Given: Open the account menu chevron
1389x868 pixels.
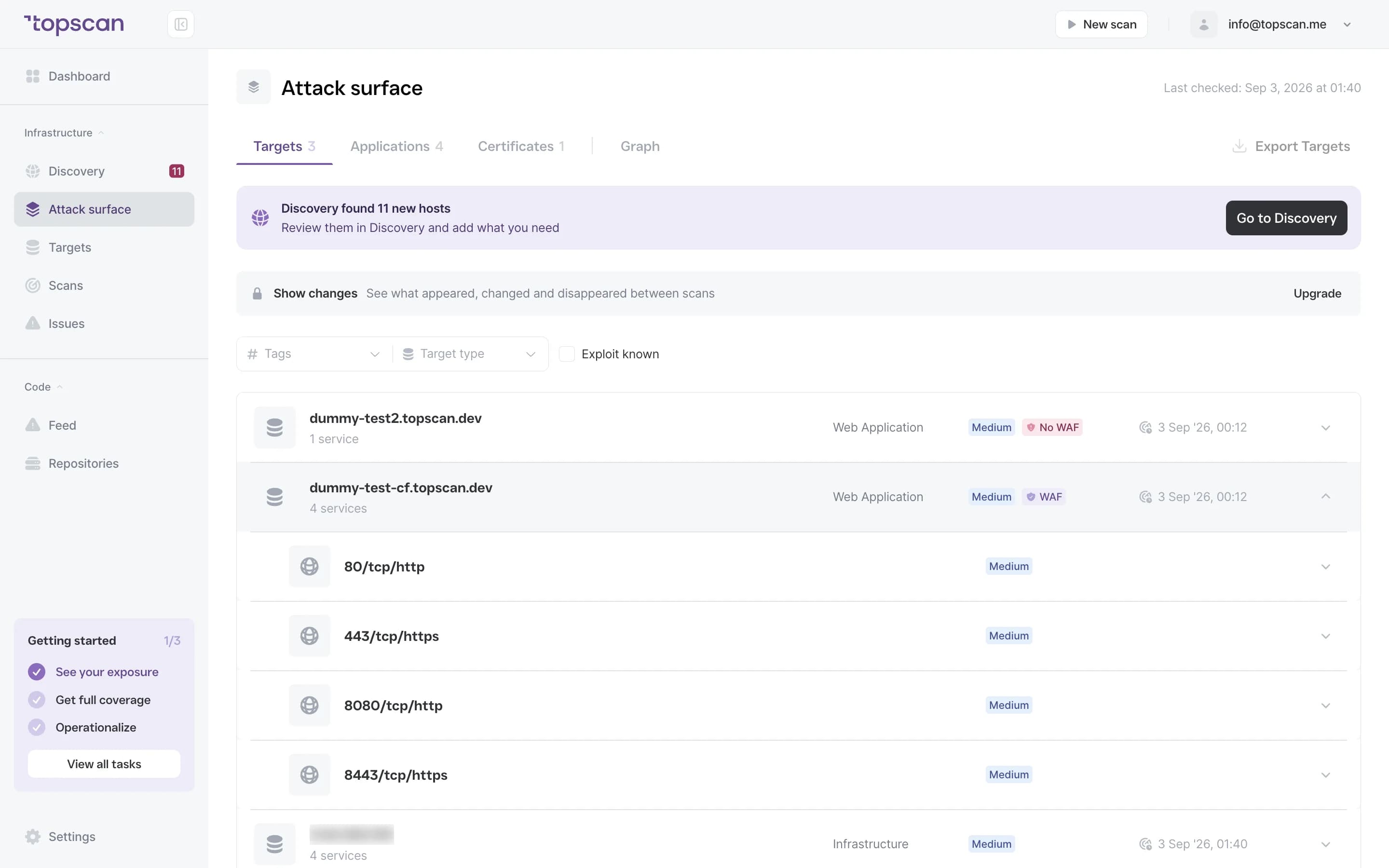Looking at the screenshot, I should [1347, 24].
